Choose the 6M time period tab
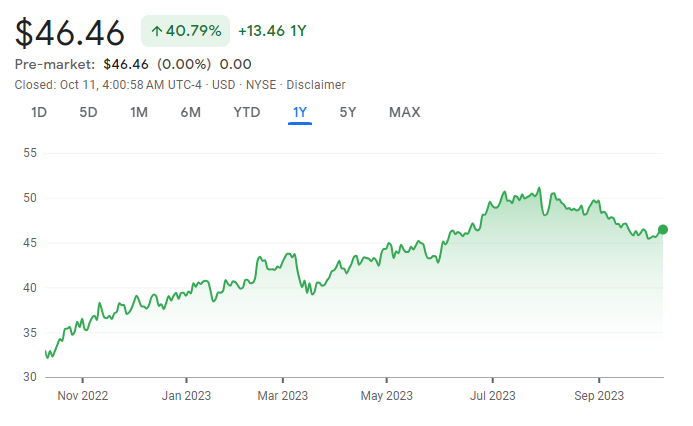The width and height of the screenshot is (693, 426). pos(190,112)
